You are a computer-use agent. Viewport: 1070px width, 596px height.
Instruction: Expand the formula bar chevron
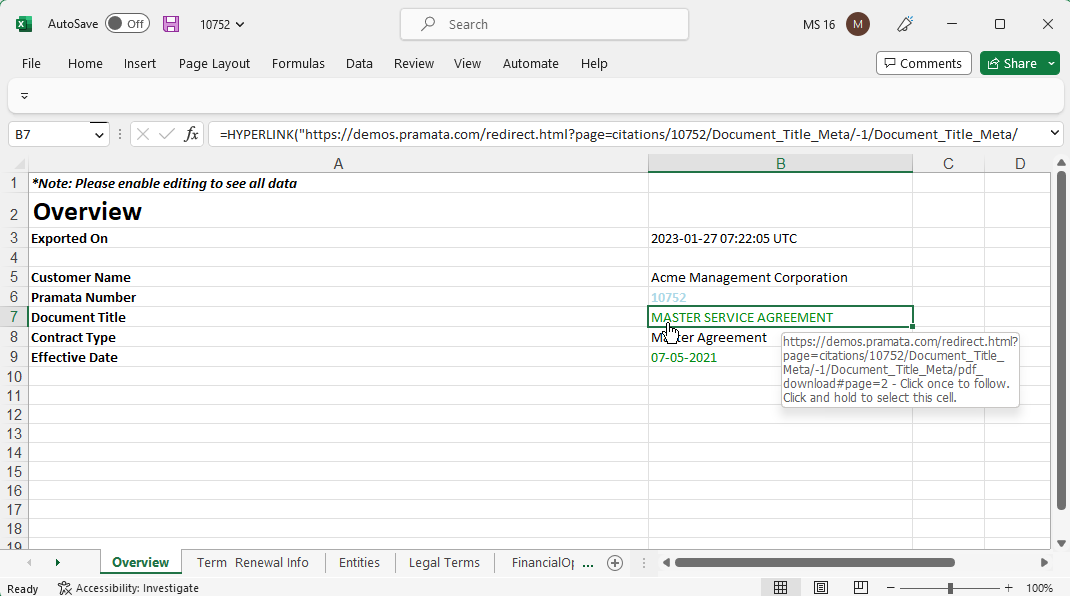(1054, 133)
